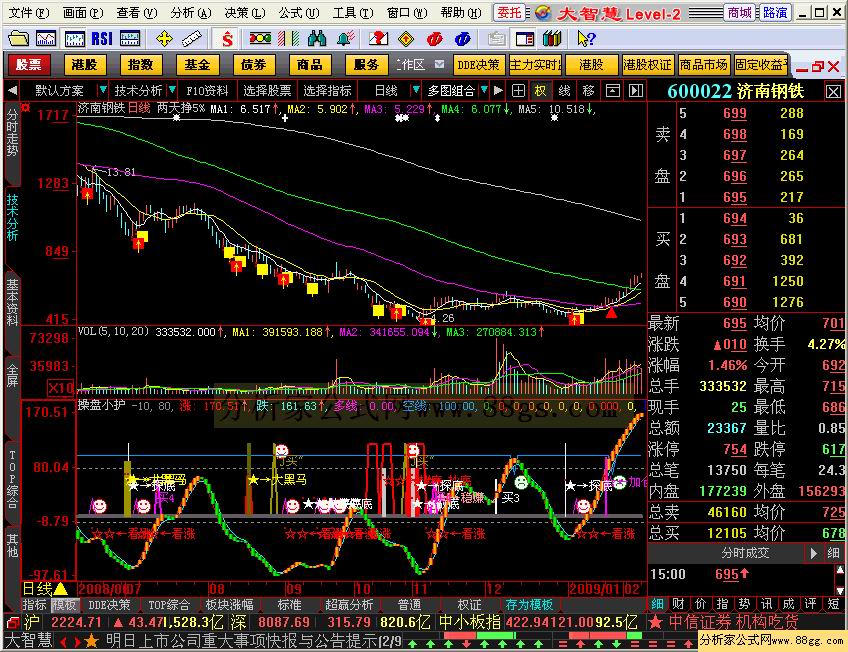Click the 股票 category button
The height and width of the screenshot is (652, 848).
[29, 65]
